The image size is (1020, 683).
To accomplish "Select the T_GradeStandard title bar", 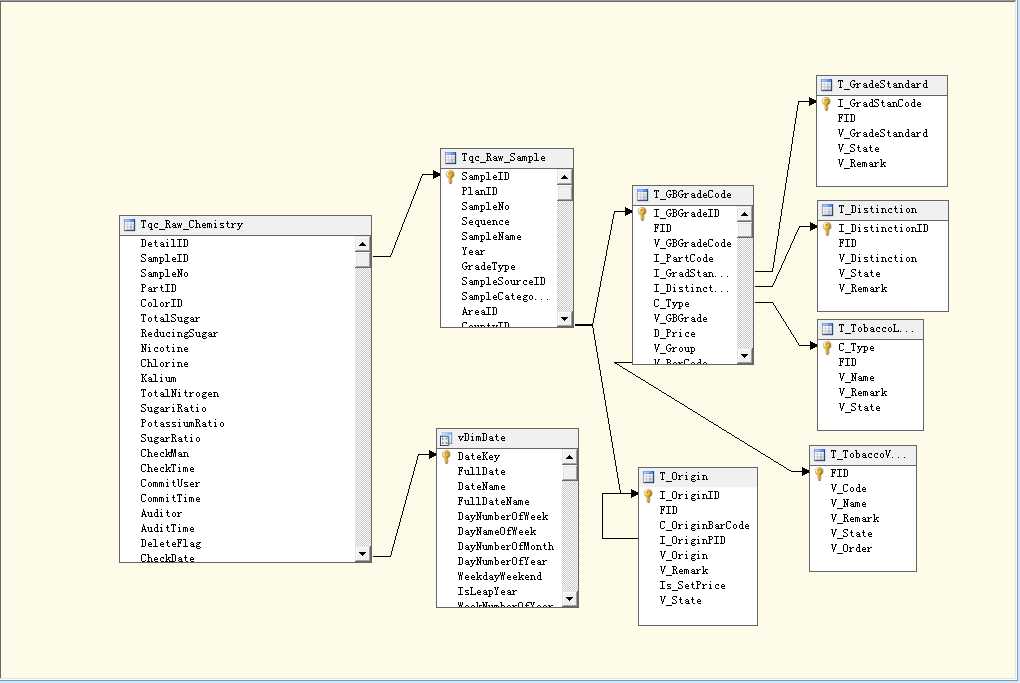I will 882,85.
